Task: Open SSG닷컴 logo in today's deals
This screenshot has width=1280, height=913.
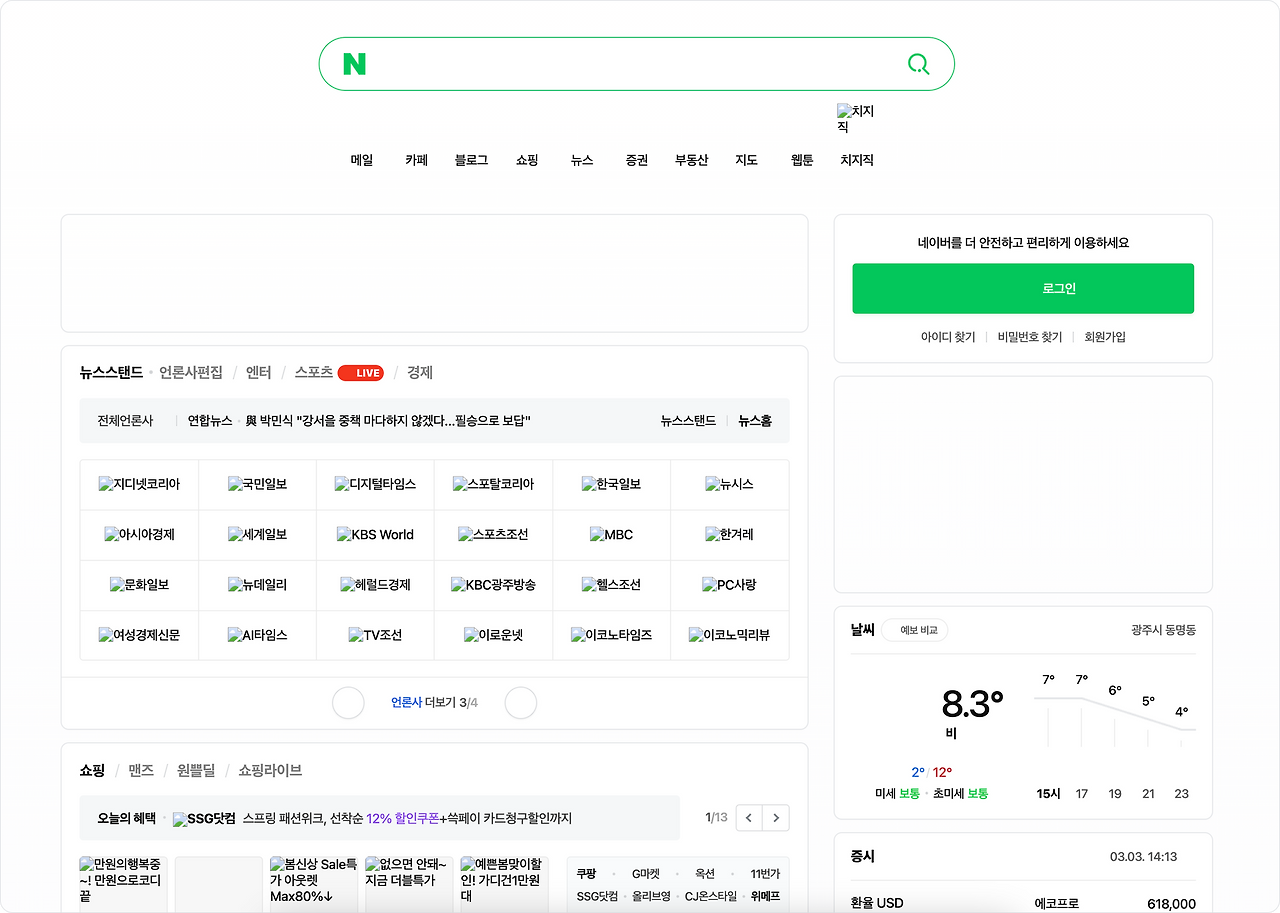Action: click(204, 819)
